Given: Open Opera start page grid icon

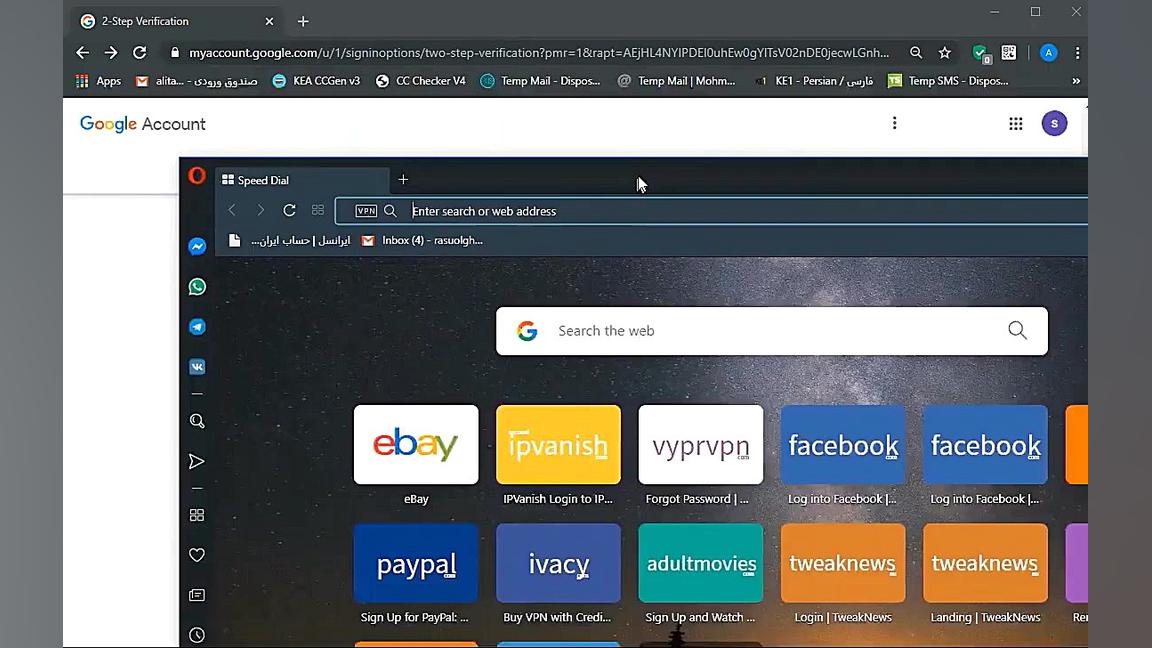Looking at the screenshot, I should click(x=317, y=210).
